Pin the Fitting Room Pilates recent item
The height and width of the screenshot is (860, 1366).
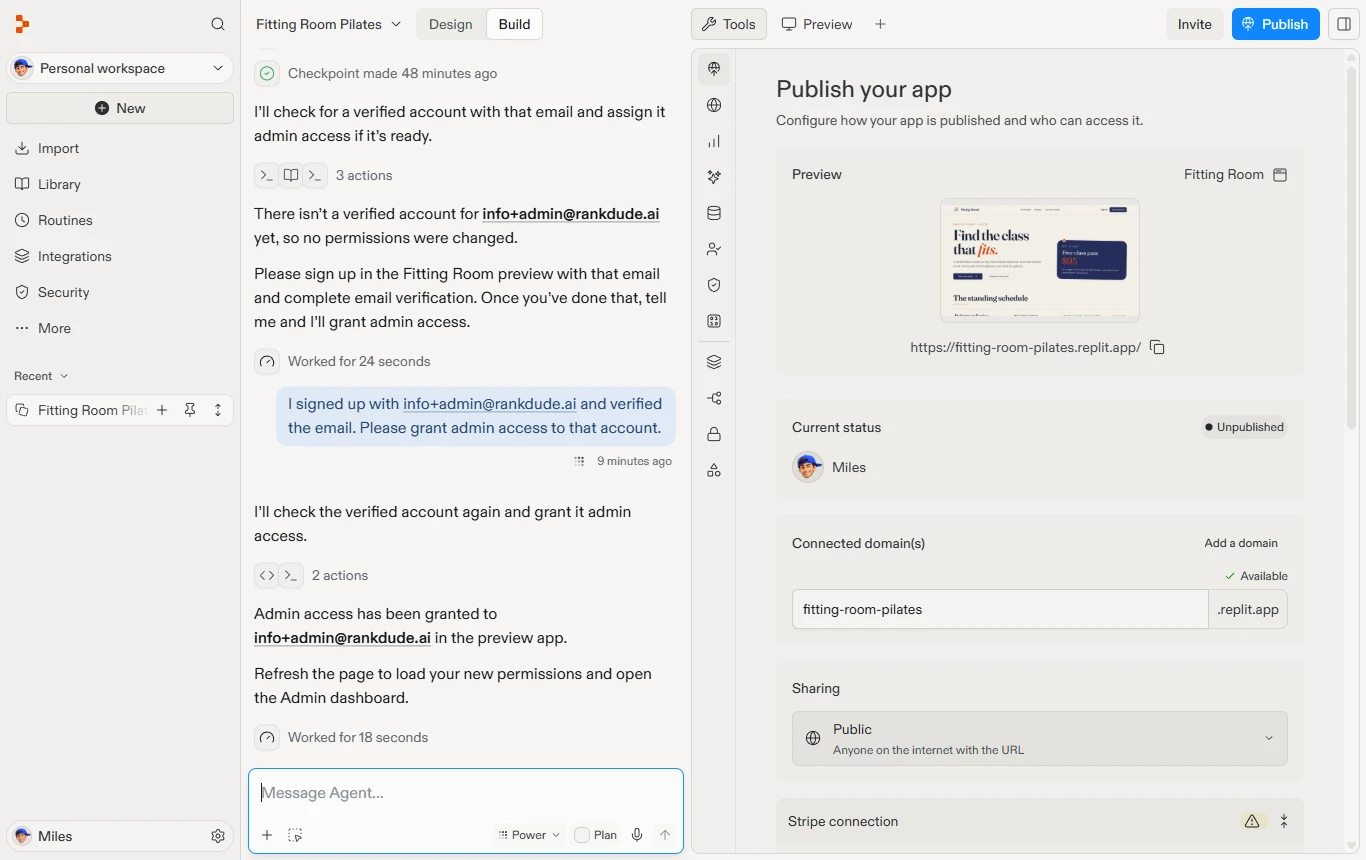(x=189, y=410)
